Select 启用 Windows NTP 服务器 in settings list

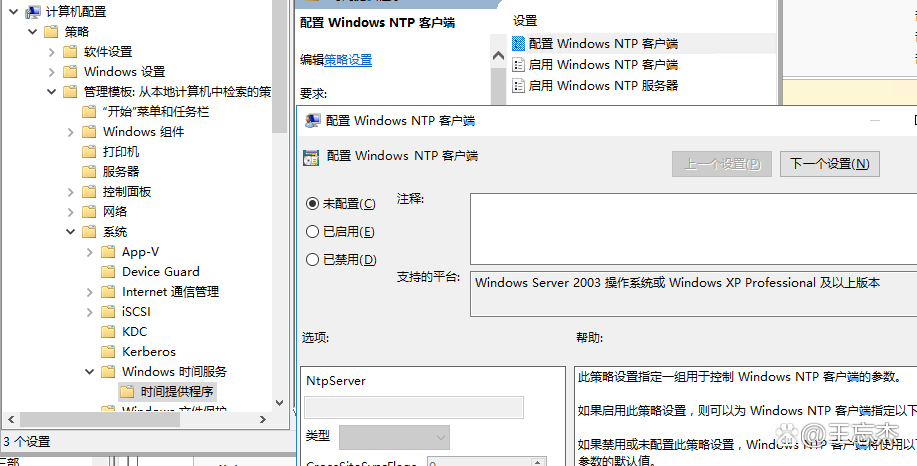[603, 85]
